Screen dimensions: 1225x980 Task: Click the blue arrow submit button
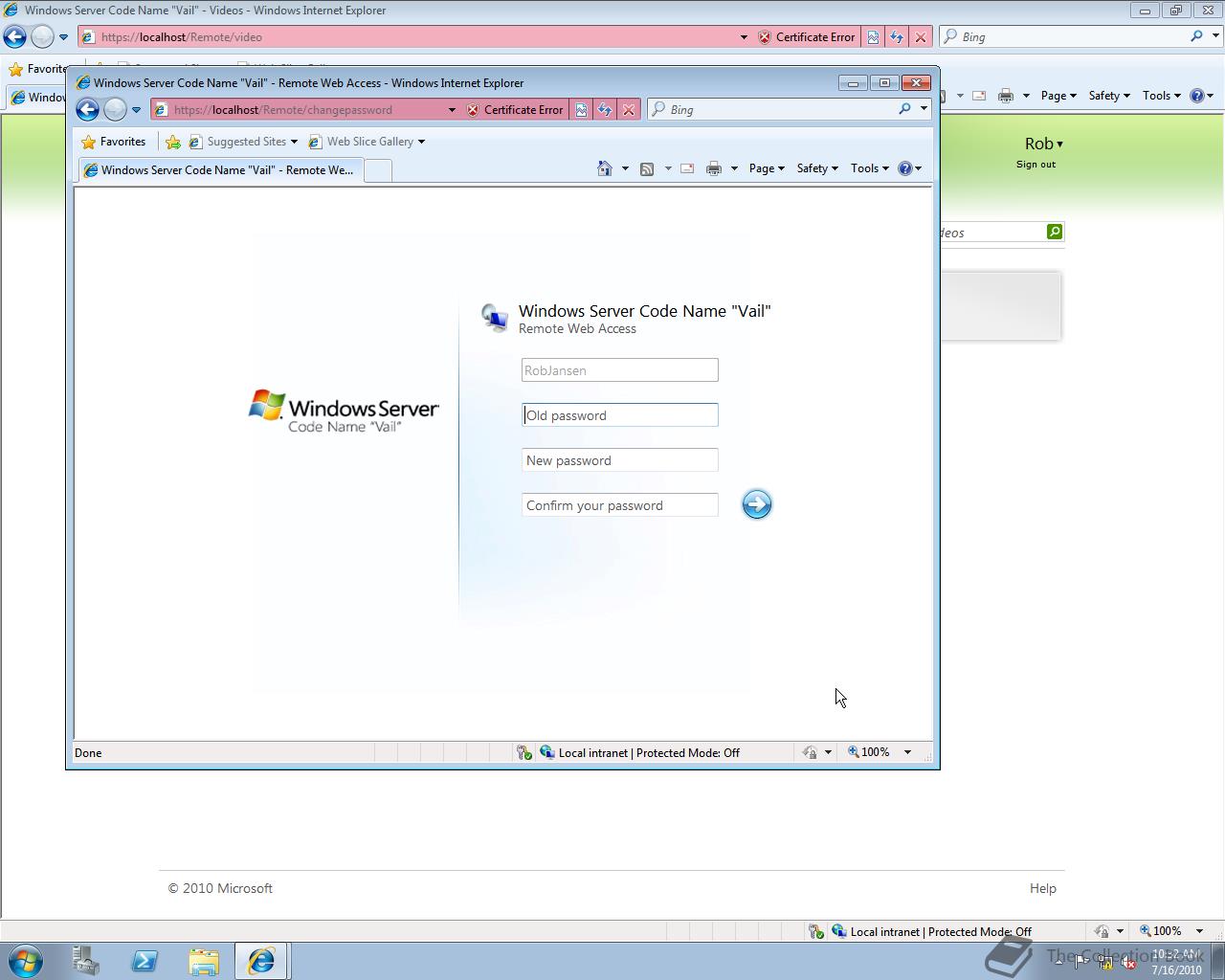(x=756, y=504)
